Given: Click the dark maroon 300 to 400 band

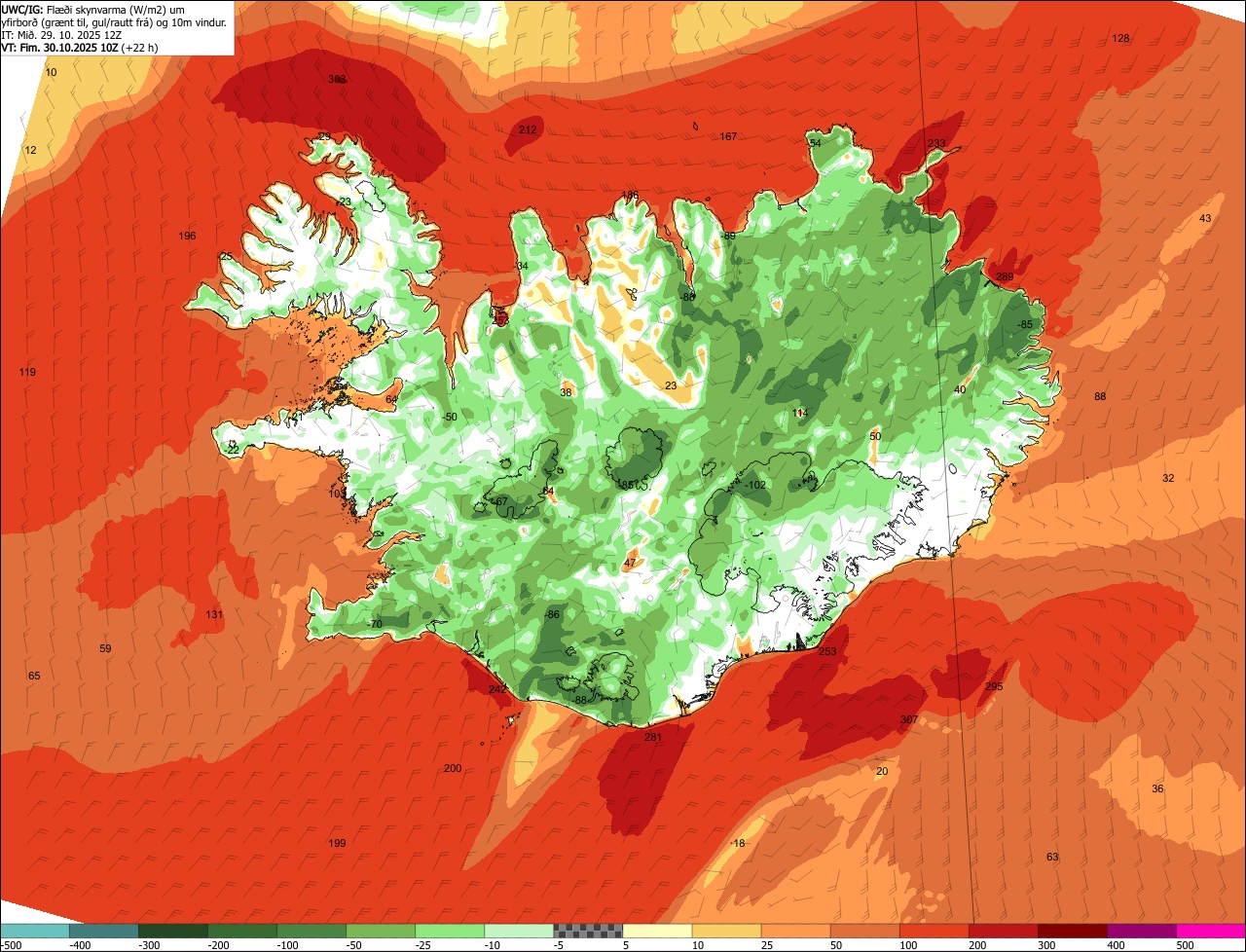Looking at the screenshot, I should click(1073, 931).
